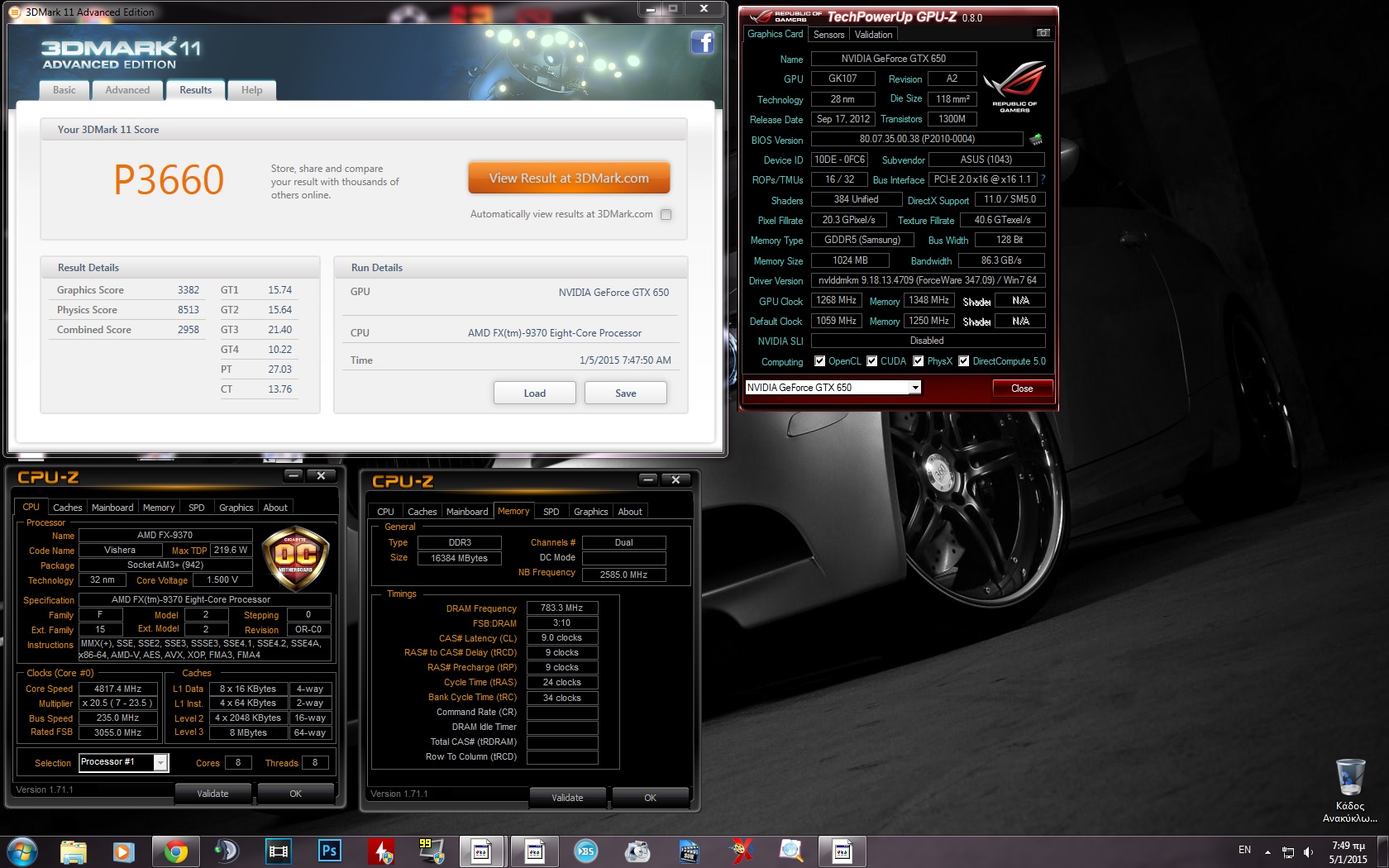This screenshot has height=868, width=1389.
Task: Open the Windows Start orb
Action: pyautogui.click(x=22, y=851)
